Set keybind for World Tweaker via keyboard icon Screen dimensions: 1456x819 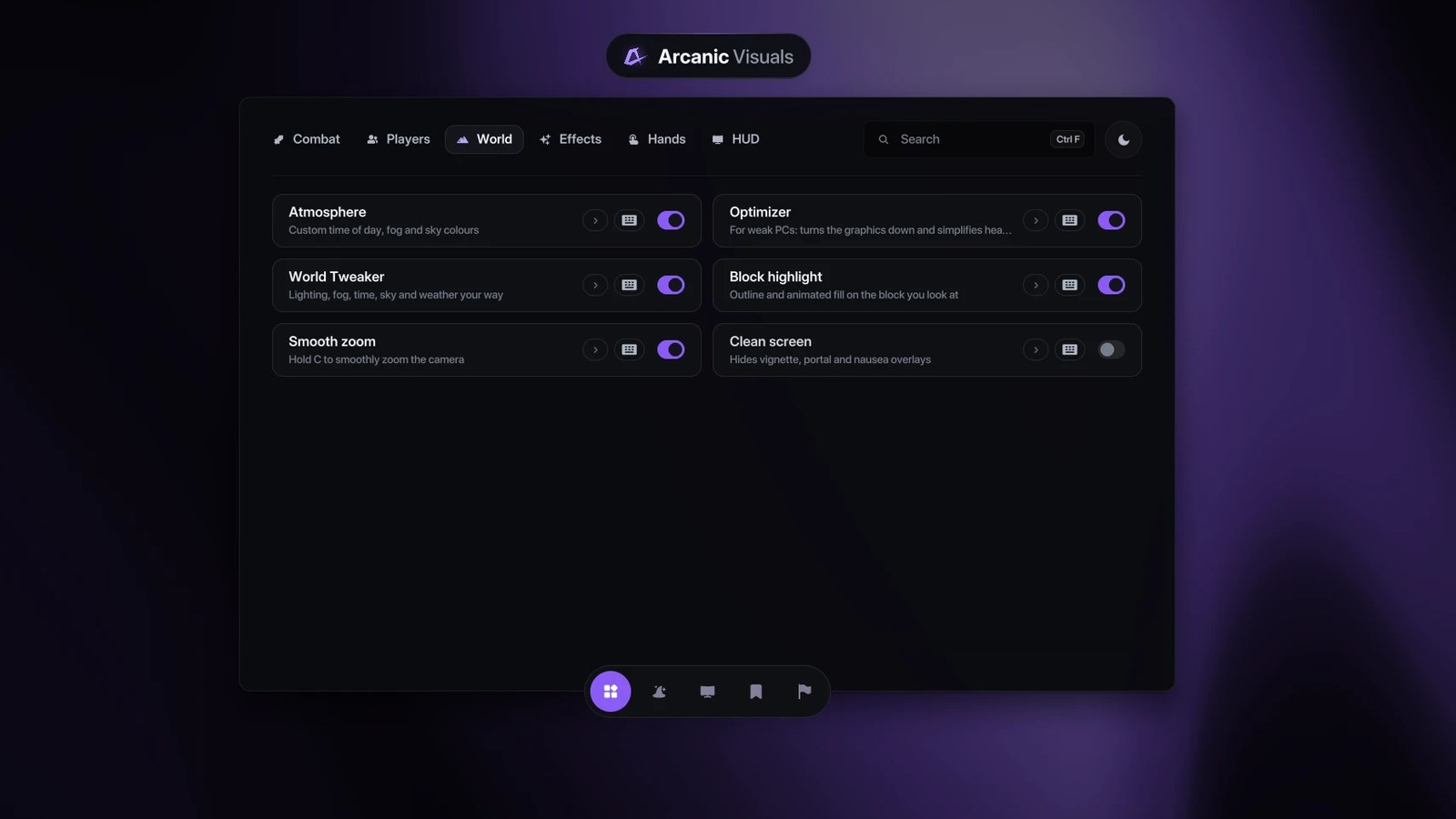[x=629, y=285]
